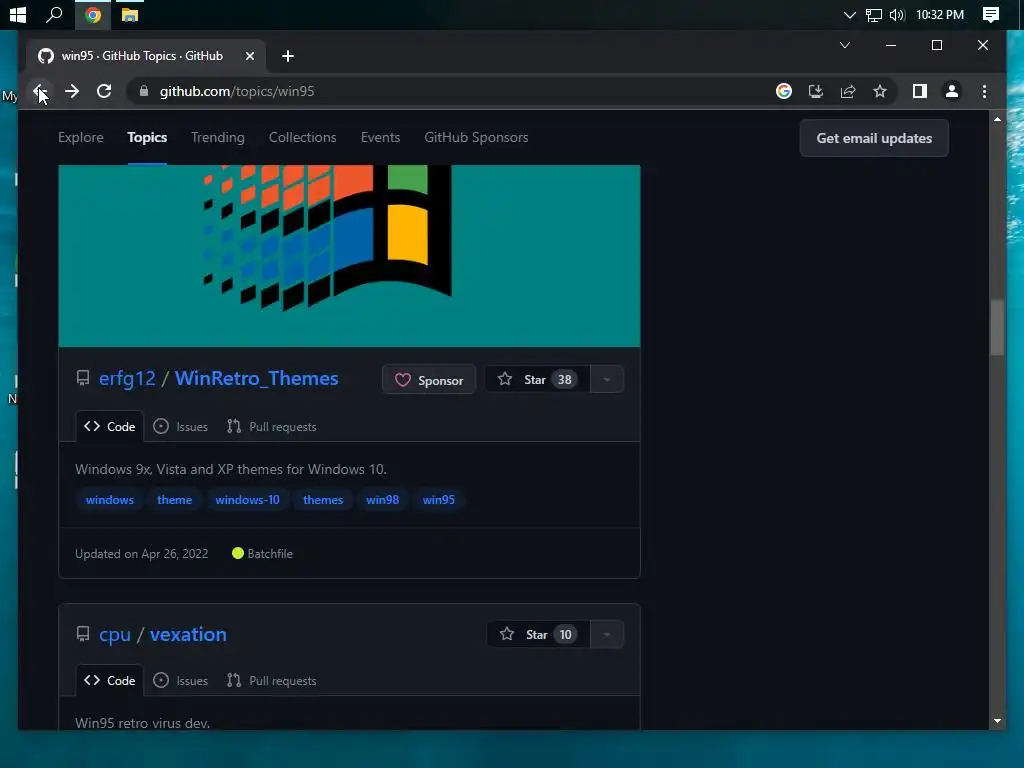Select Code tab of vexation

click(110, 680)
